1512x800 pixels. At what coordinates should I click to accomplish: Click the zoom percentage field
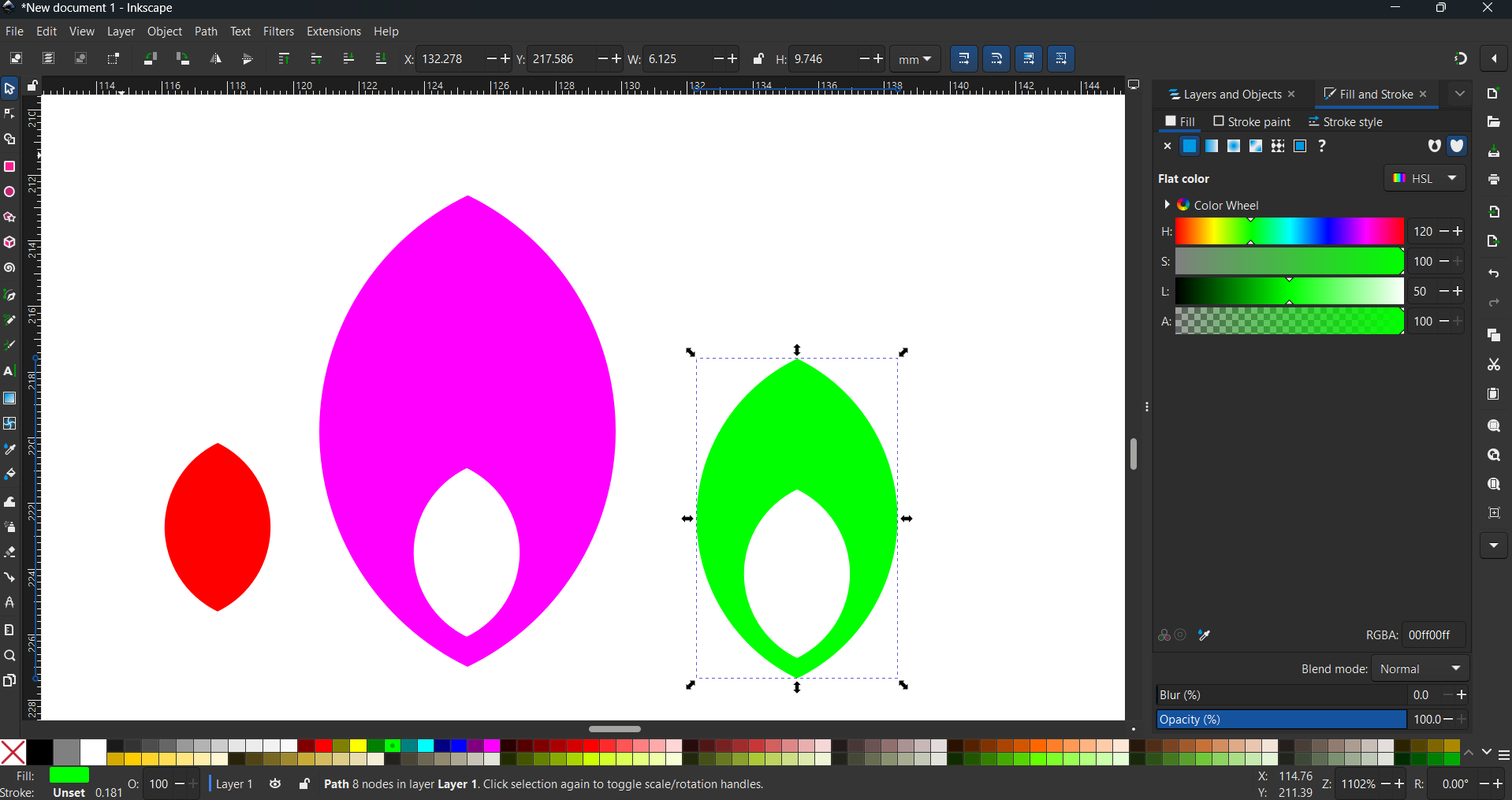pyautogui.click(x=1358, y=784)
